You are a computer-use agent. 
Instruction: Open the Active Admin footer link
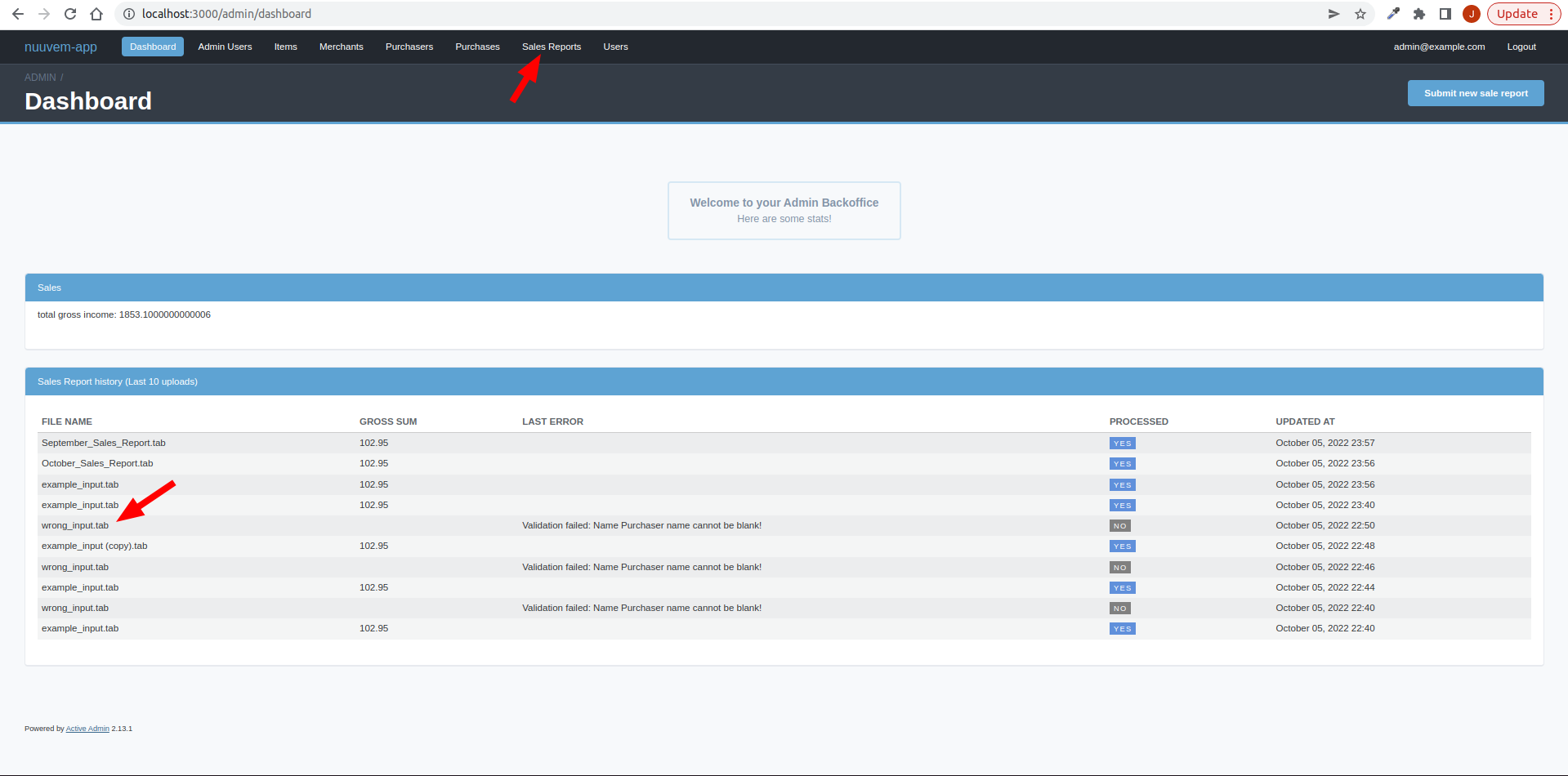click(87, 728)
